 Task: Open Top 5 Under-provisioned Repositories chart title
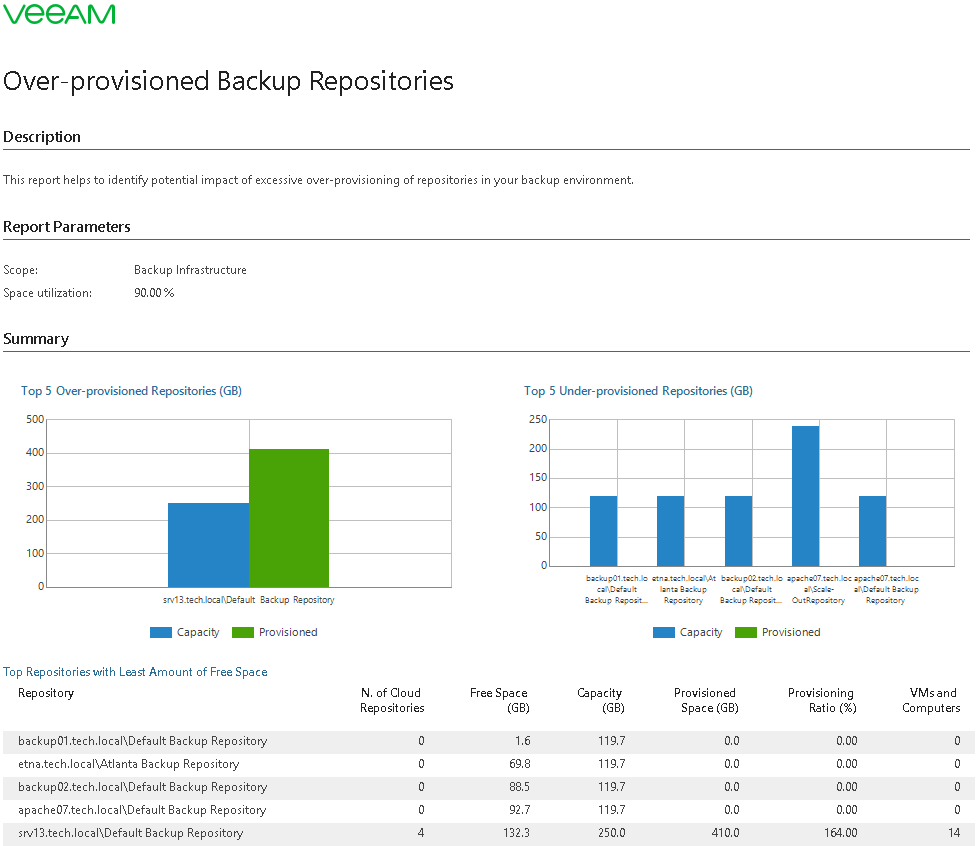[638, 391]
